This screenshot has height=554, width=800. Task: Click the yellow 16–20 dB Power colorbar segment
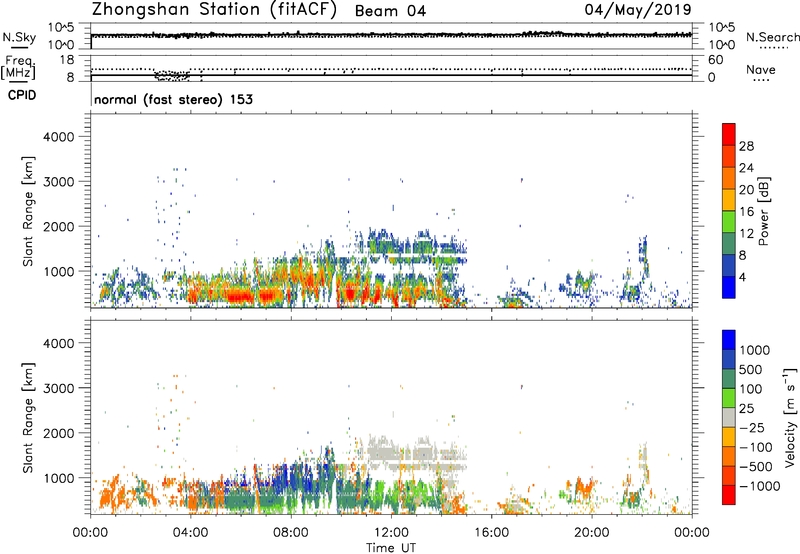point(729,200)
